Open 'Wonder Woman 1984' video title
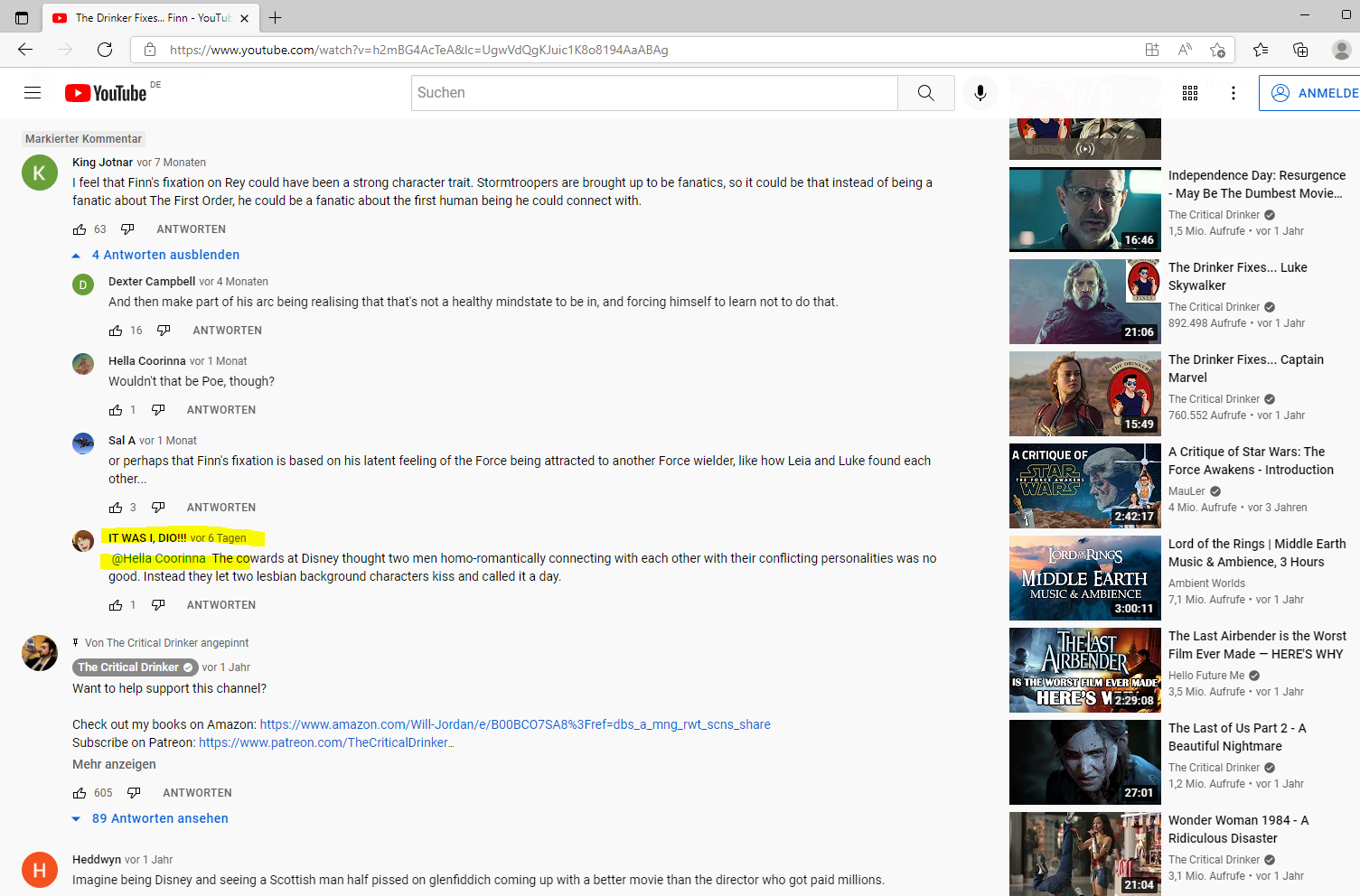This screenshot has width=1360, height=896. click(1239, 829)
